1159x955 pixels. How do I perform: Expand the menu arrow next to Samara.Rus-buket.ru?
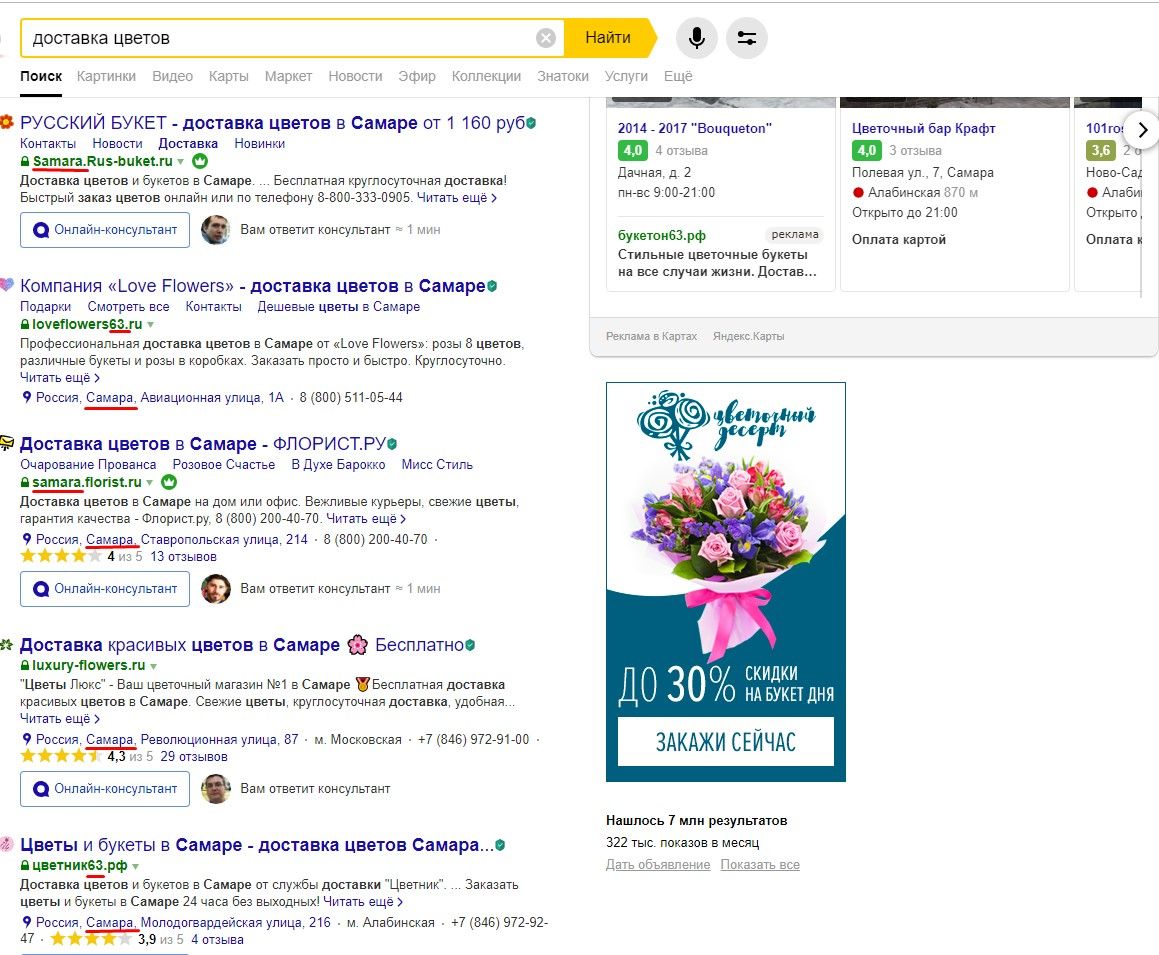tap(181, 162)
